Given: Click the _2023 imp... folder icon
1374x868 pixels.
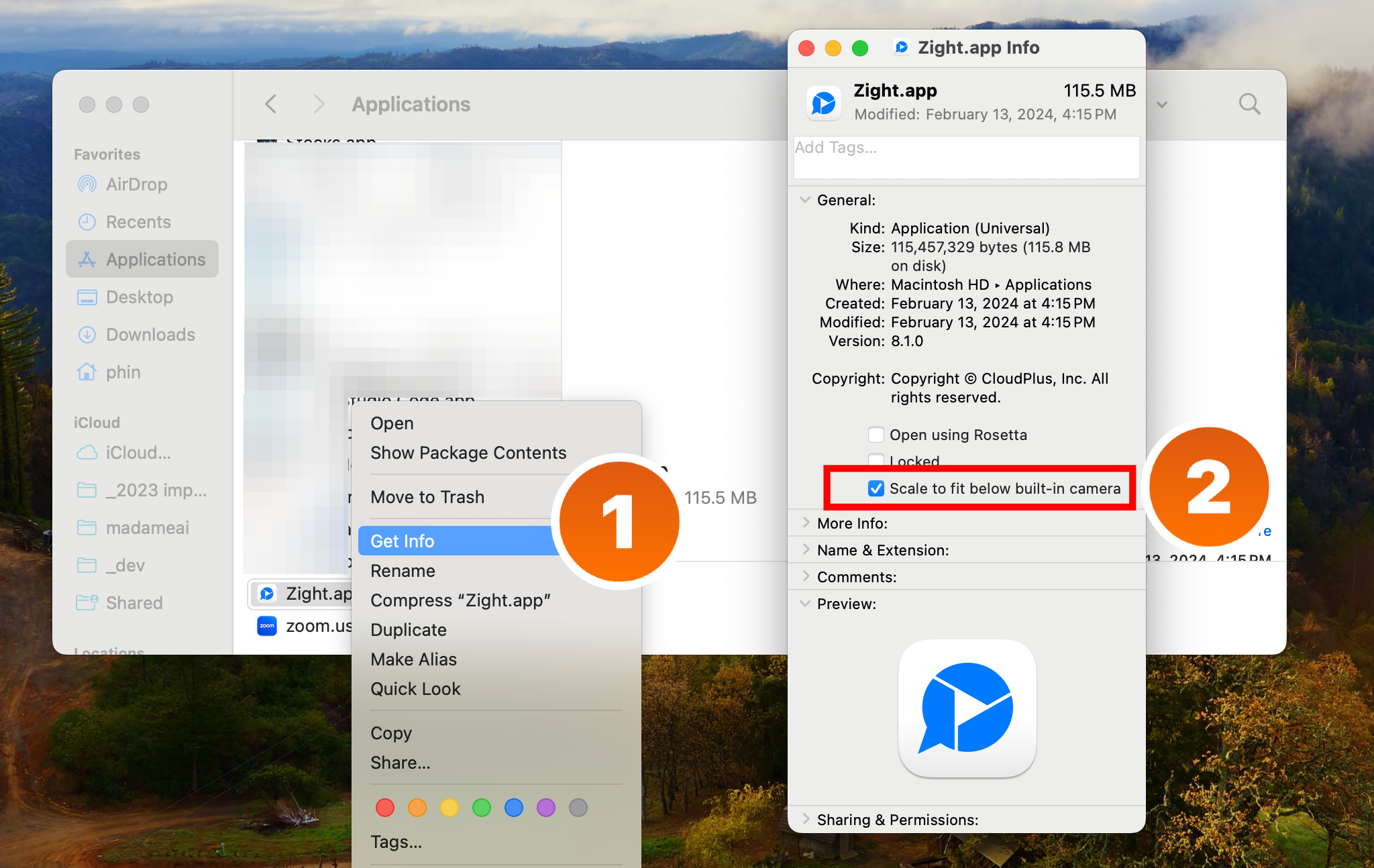Looking at the screenshot, I should point(87,490).
